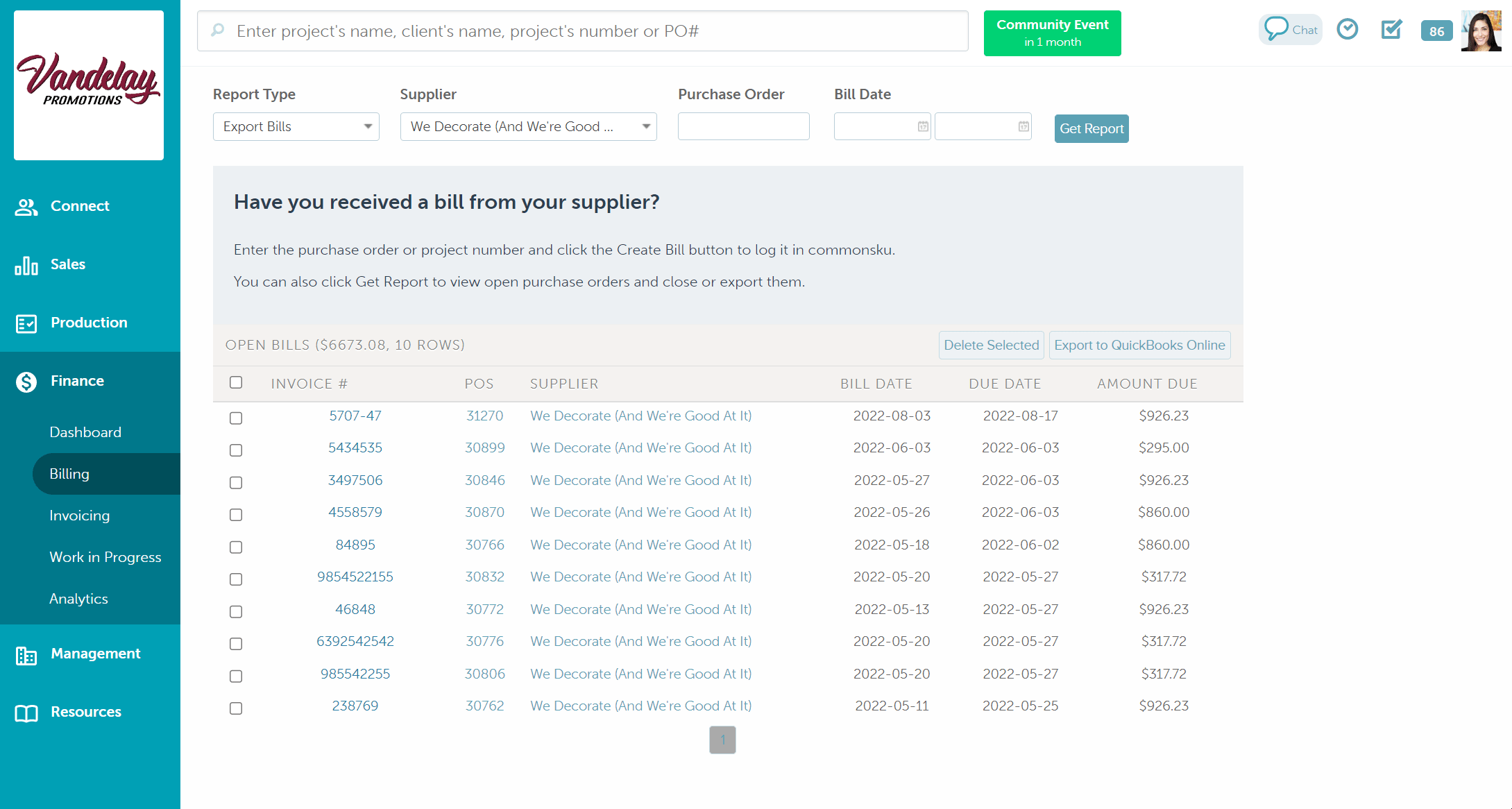This screenshot has width=1512, height=809.
Task: Go to Invoicing under Finance
Action: pyautogui.click(x=79, y=516)
